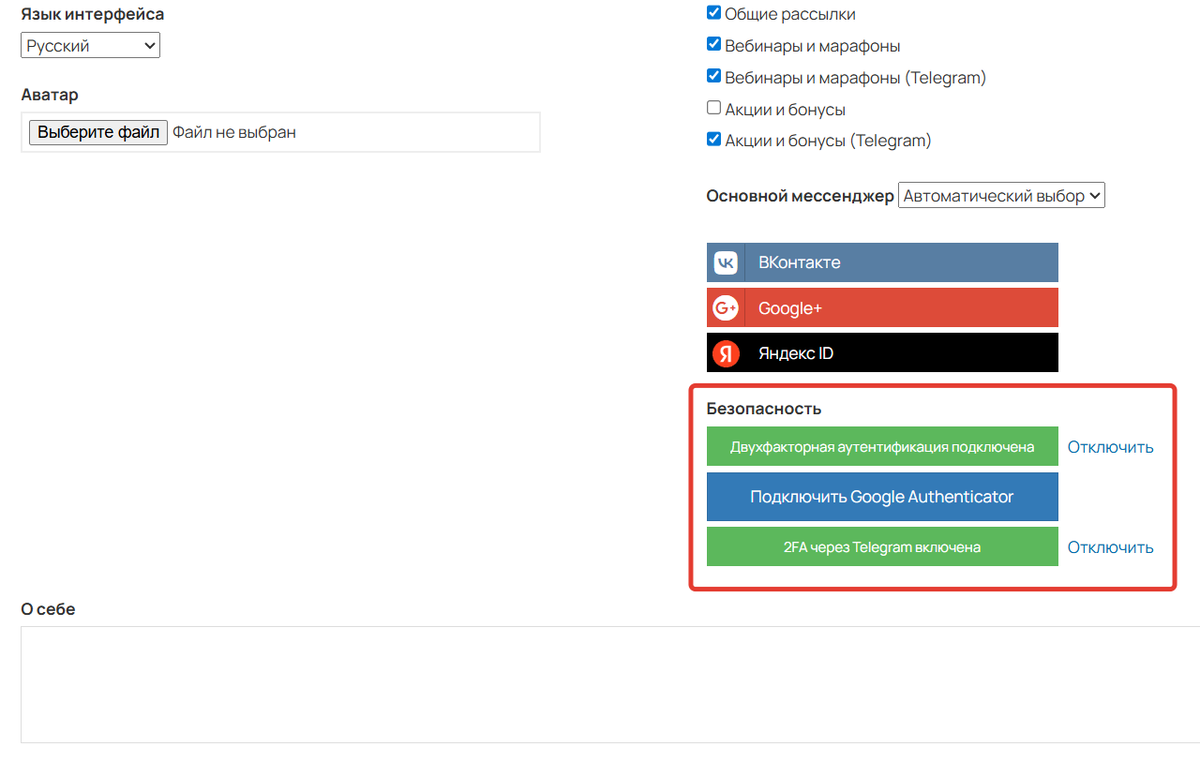Sign in with Яндекс ID button
This screenshot has height=762, width=1200.
point(900,354)
